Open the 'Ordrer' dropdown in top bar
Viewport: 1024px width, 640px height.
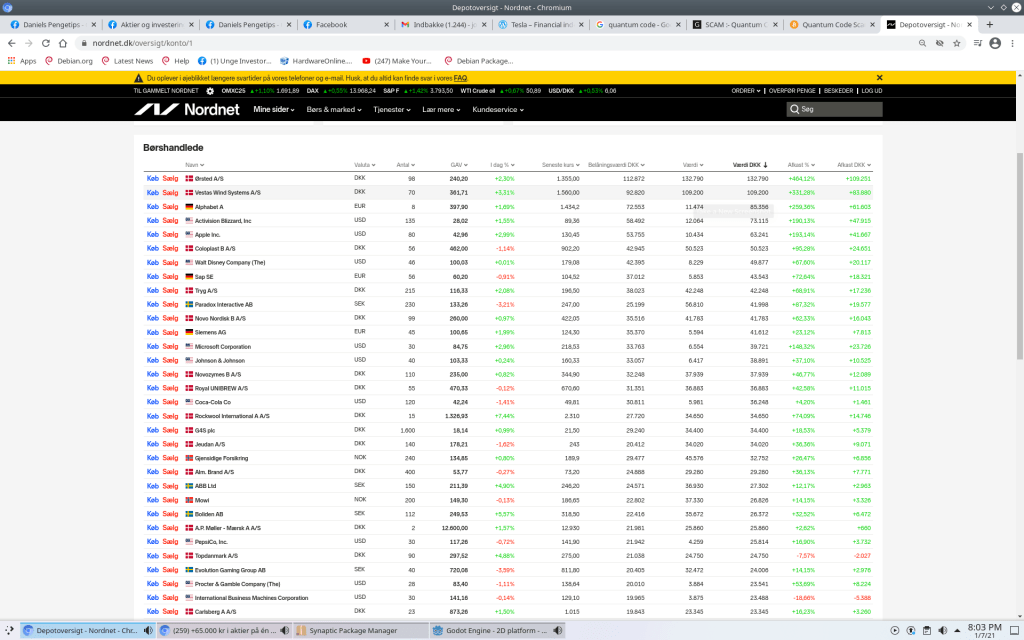pyautogui.click(x=745, y=91)
